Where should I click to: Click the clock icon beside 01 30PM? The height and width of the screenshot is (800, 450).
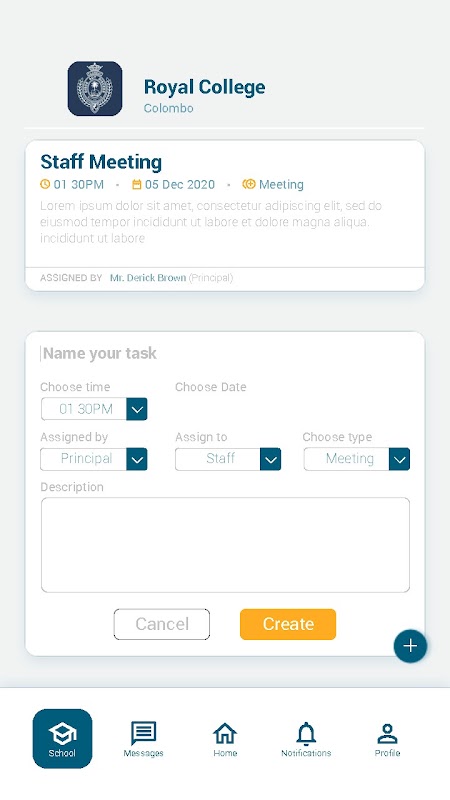45,184
